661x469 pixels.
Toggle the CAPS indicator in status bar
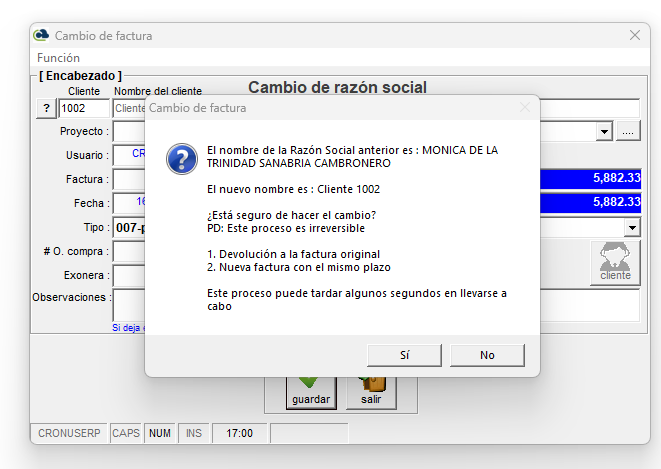click(x=126, y=434)
